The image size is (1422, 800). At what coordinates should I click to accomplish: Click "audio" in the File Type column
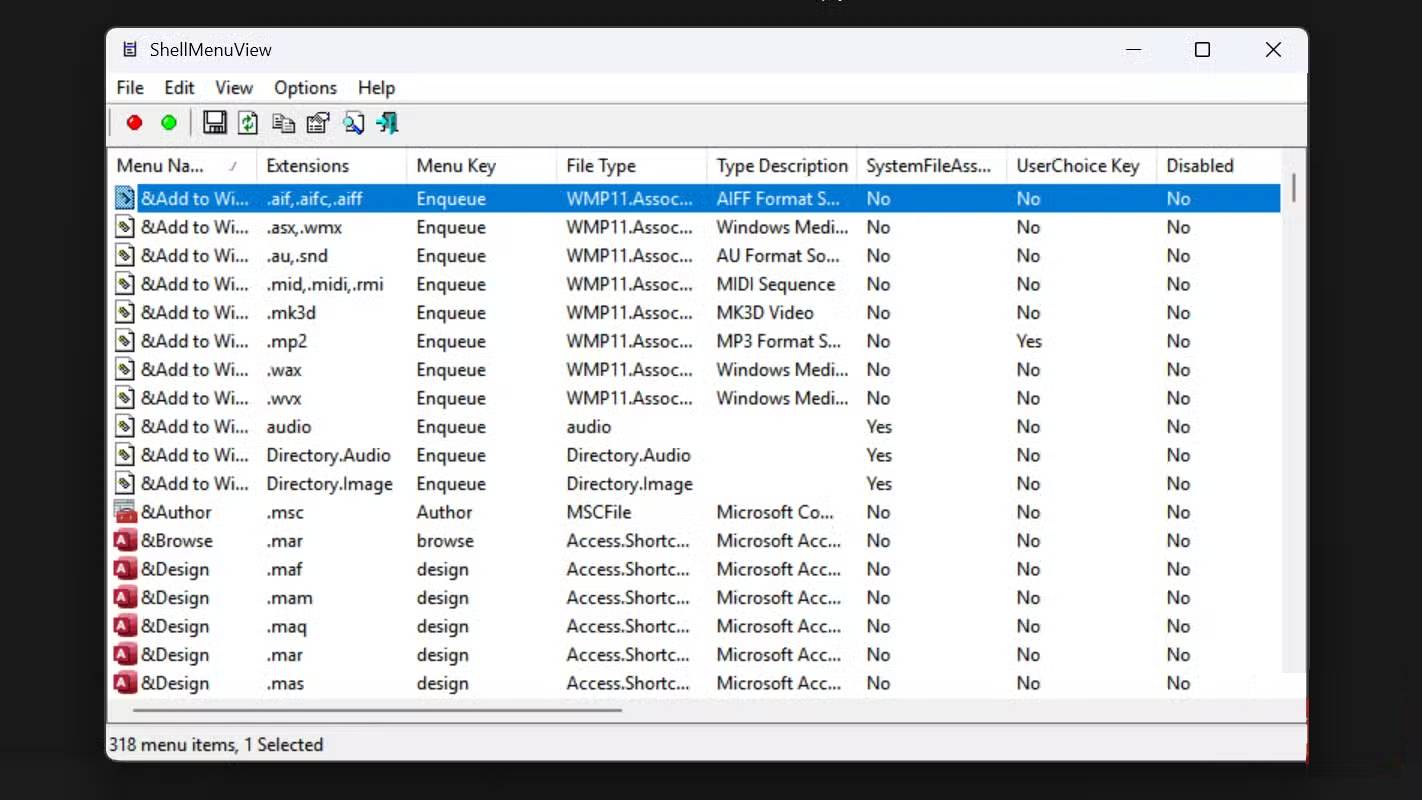(589, 426)
